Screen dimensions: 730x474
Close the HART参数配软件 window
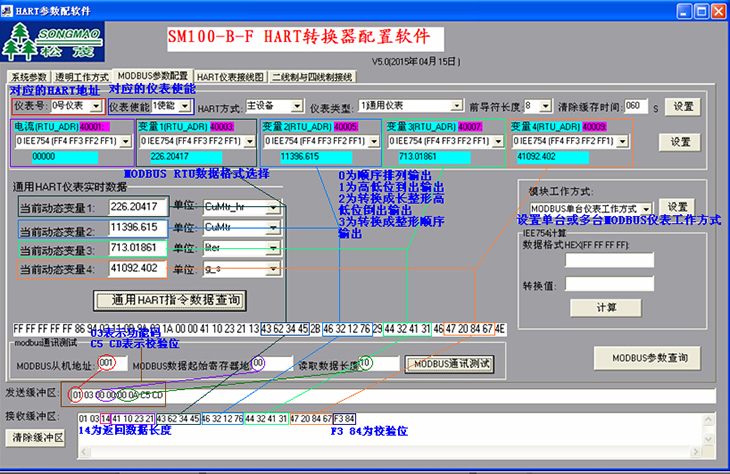718,11
